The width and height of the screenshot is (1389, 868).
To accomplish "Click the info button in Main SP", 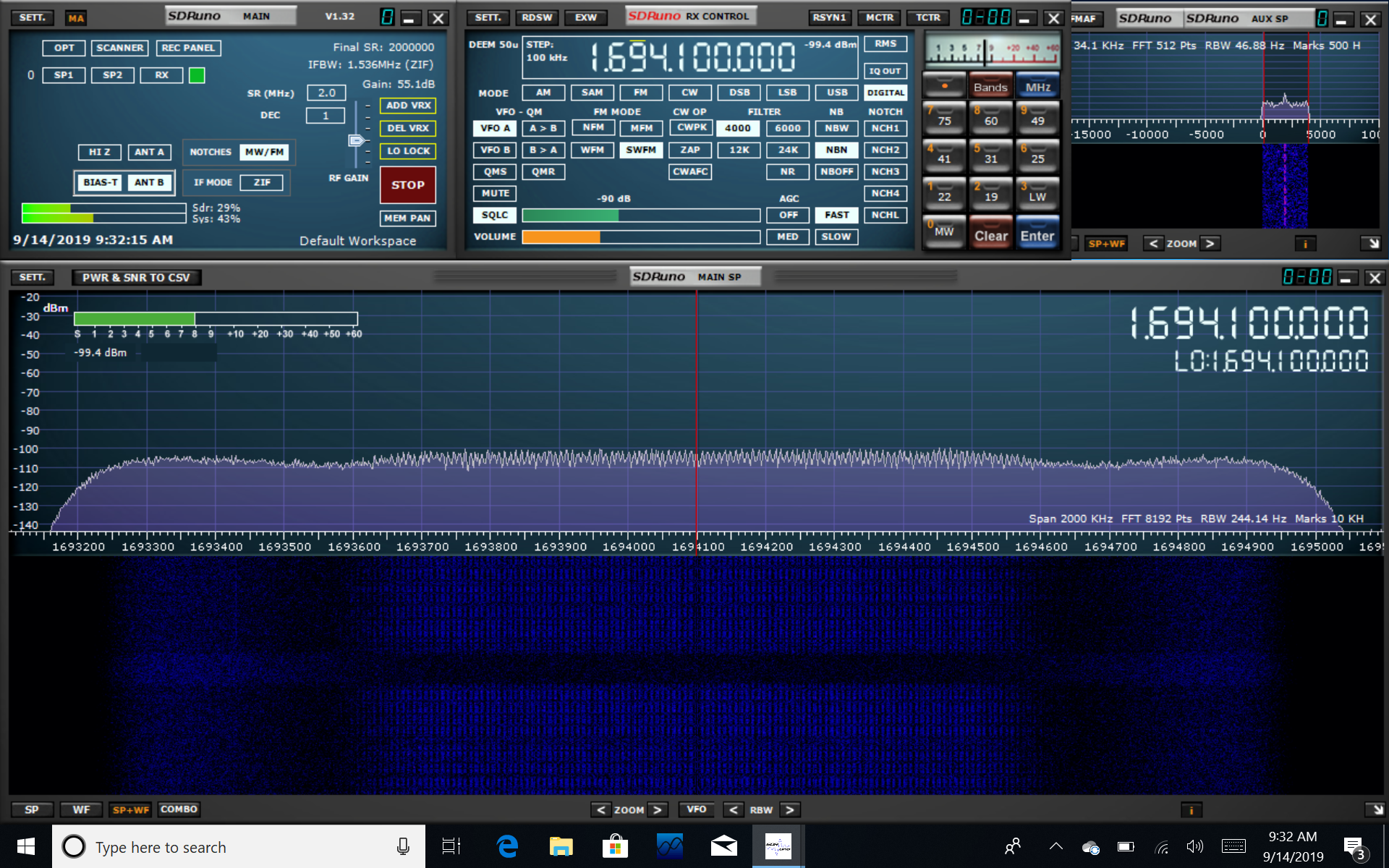I will [x=1191, y=810].
